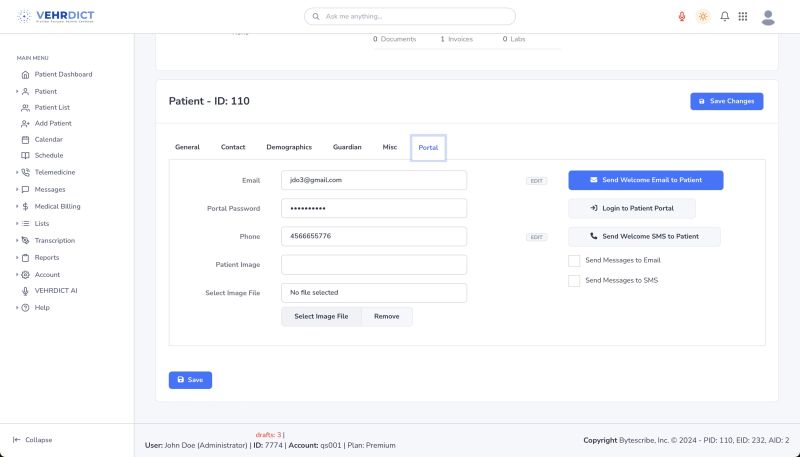This screenshot has width=800, height=457.
Task: Click EDIT next to Phone field
Action: click(536, 237)
